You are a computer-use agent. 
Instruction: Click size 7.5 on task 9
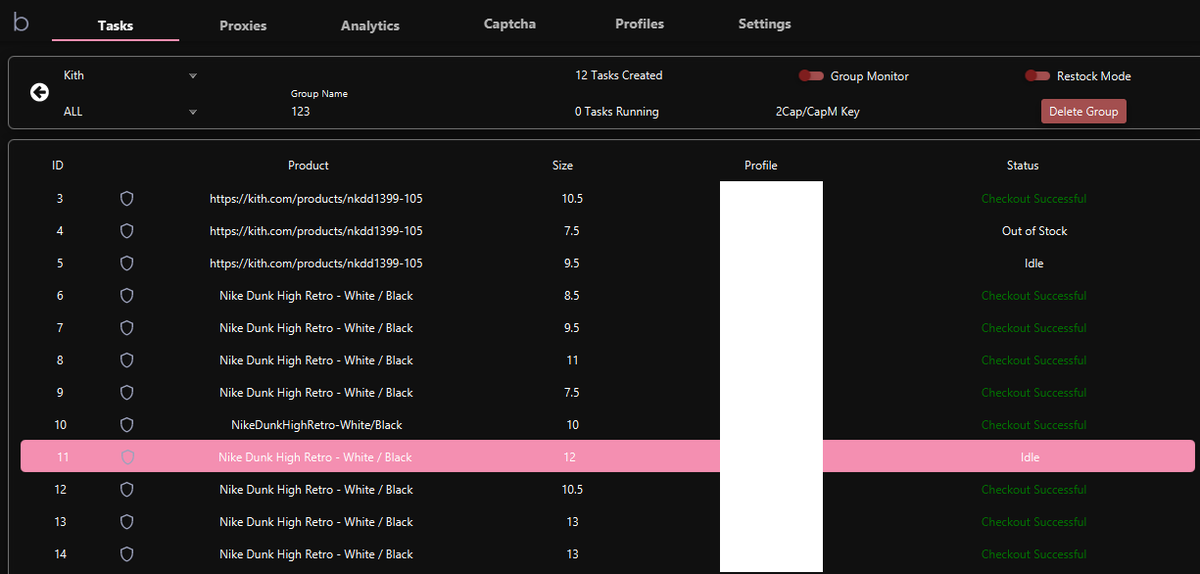tap(572, 393)
